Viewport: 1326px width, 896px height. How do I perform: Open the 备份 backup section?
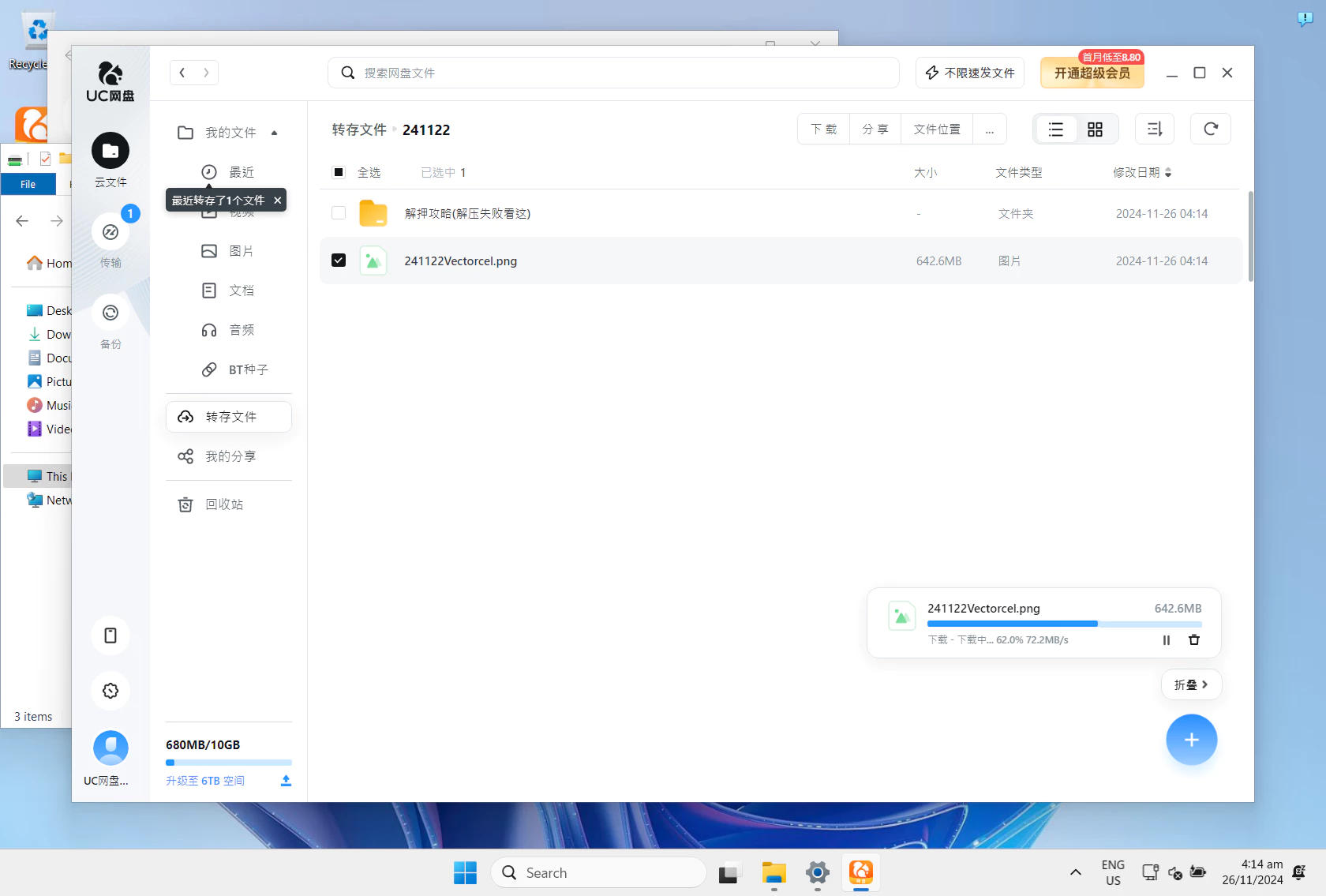pos(110,322)
